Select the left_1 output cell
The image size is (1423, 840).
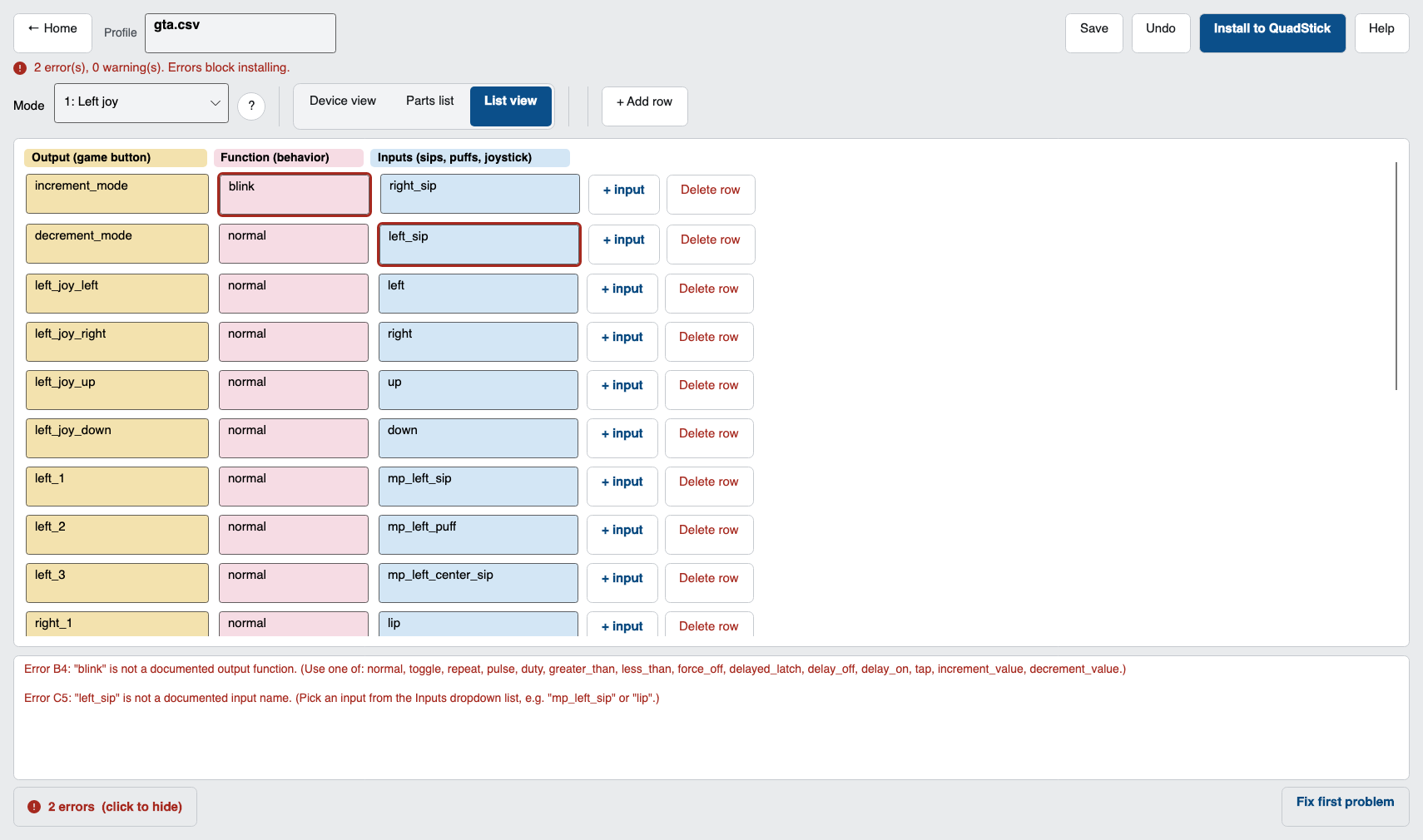[117, 487]
